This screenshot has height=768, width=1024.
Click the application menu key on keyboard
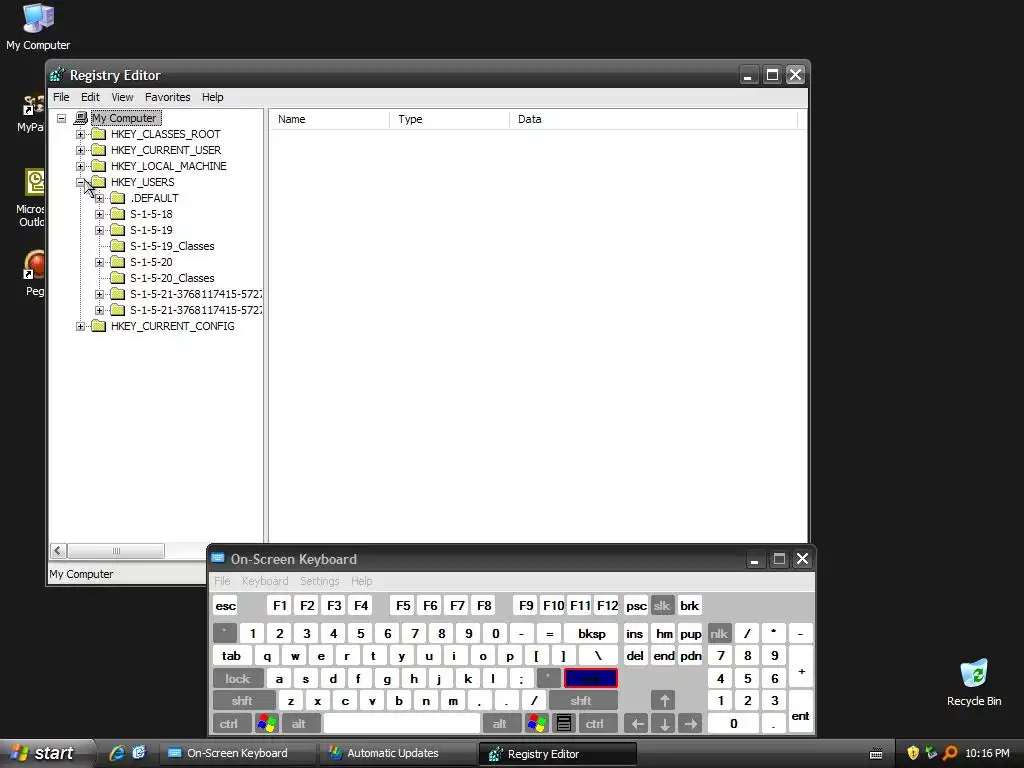564,724
